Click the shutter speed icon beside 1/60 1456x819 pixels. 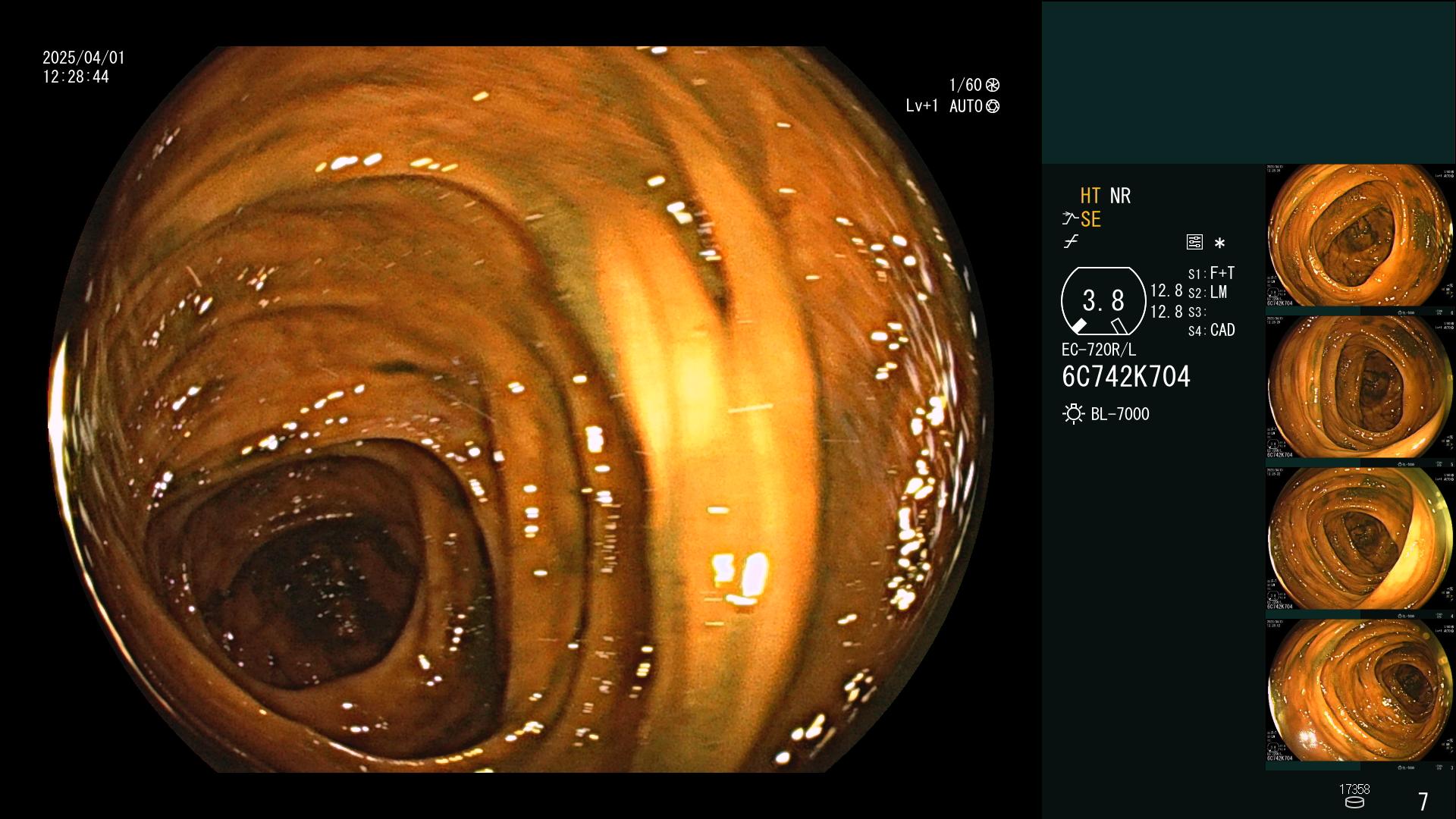[992, 85]
